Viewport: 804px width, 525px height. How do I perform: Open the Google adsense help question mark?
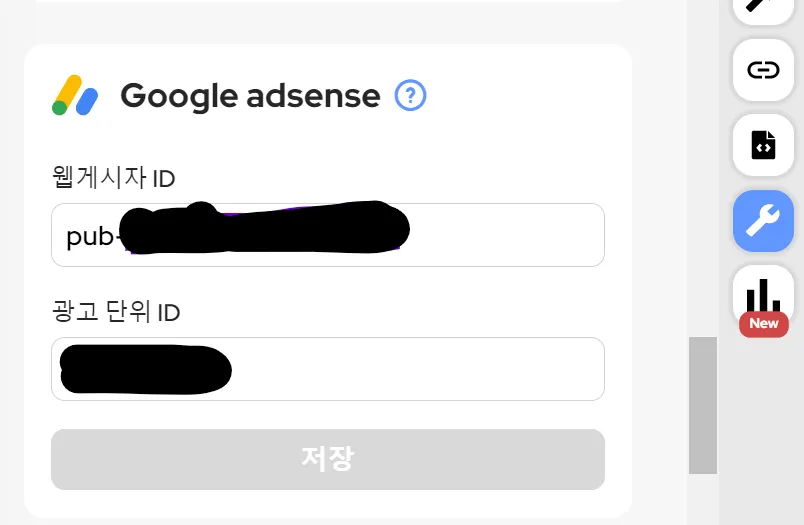click(x=410, y=96)
